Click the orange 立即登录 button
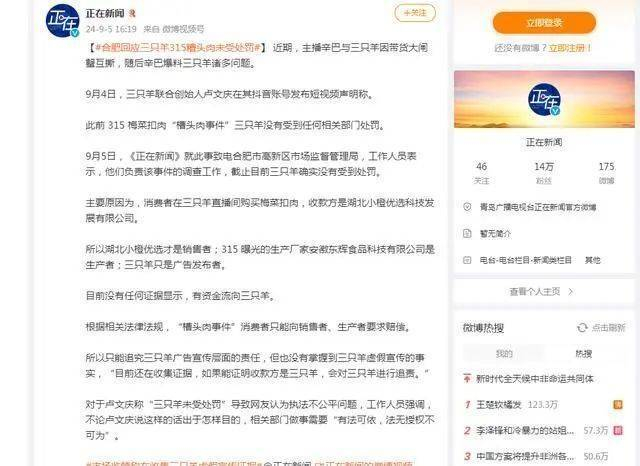Viewport: 640px width, 466px height. 544,23
